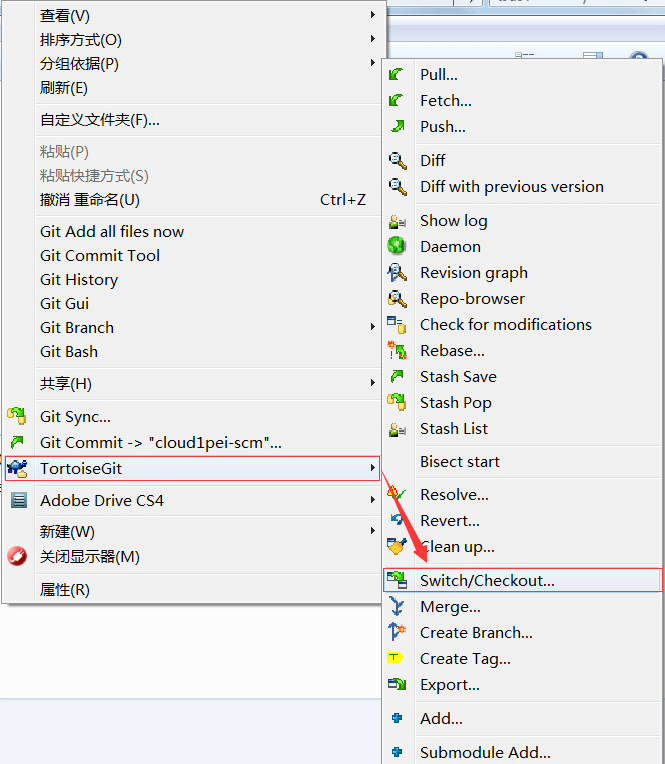Click the Create Branch icon
665x764 pixels.
pos(397,631)
